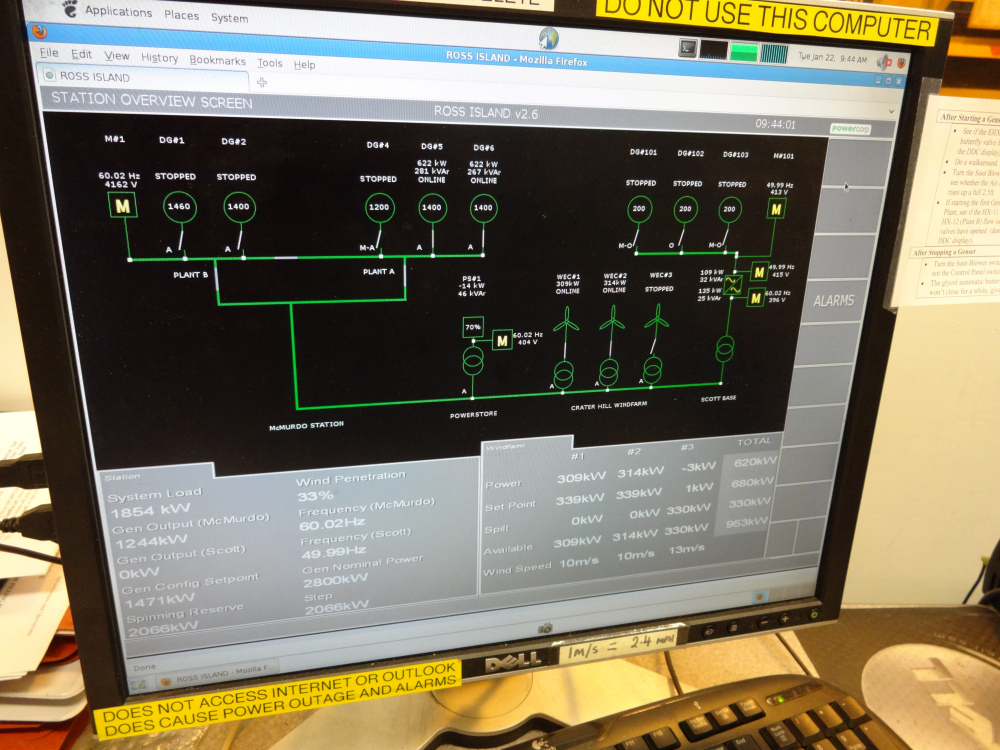
Task: Toggle DG#6 breaker switch
Action: (483, 240)
